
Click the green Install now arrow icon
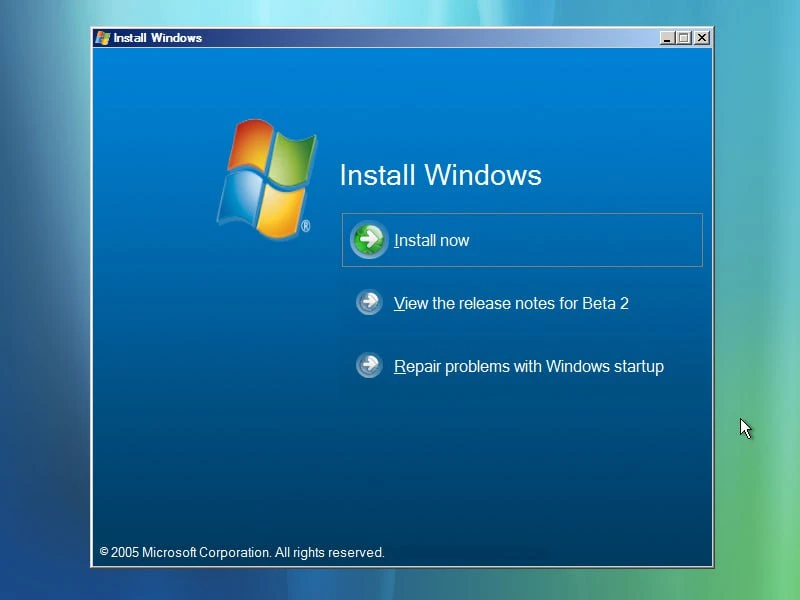(x=369, y=239)
